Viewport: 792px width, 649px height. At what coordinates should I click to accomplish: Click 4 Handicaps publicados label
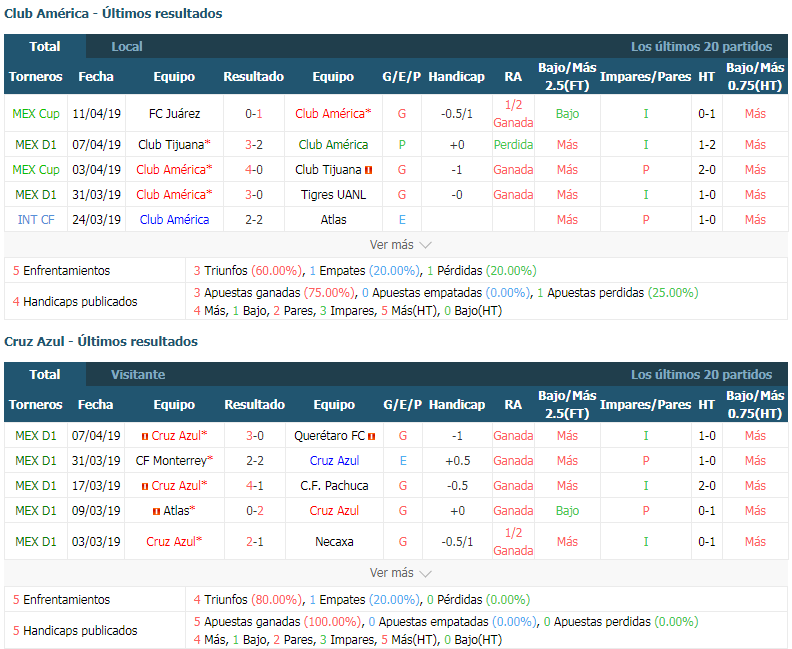pyautogui.click(x=75, y=302)
